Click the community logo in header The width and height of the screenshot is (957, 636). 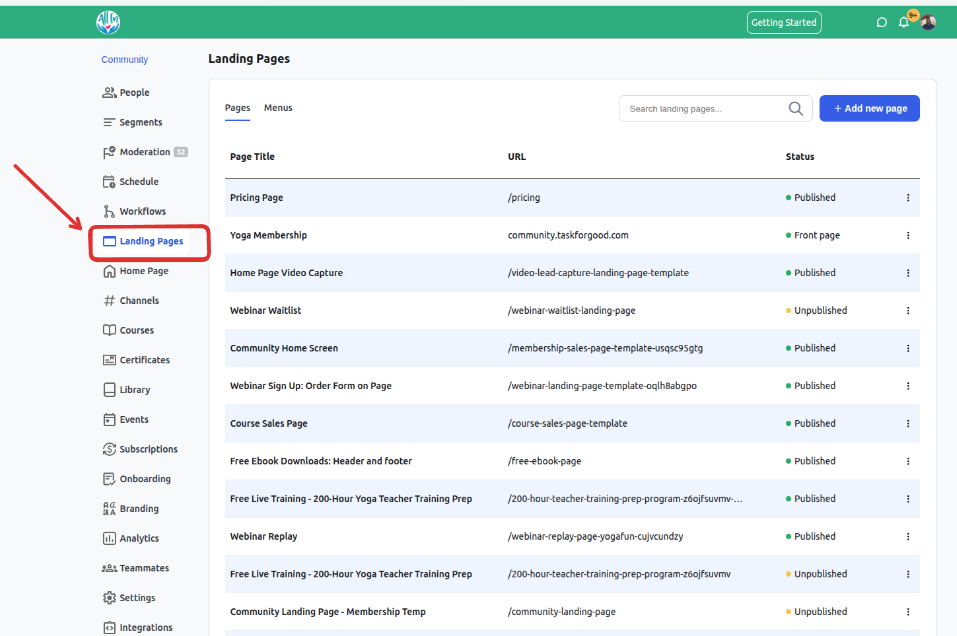(x=108, y=23)
